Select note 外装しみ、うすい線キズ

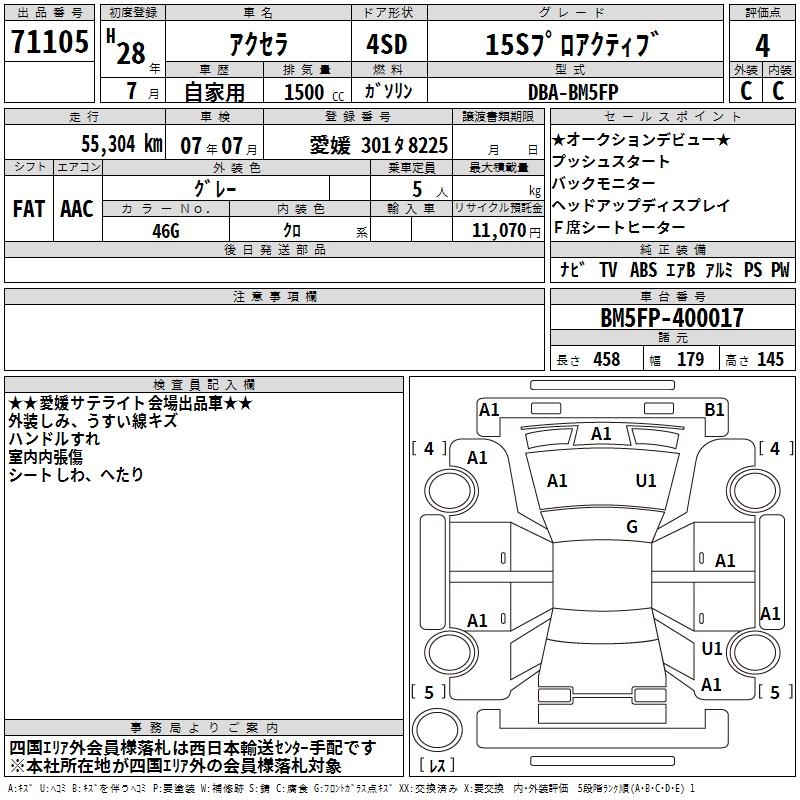93,421
